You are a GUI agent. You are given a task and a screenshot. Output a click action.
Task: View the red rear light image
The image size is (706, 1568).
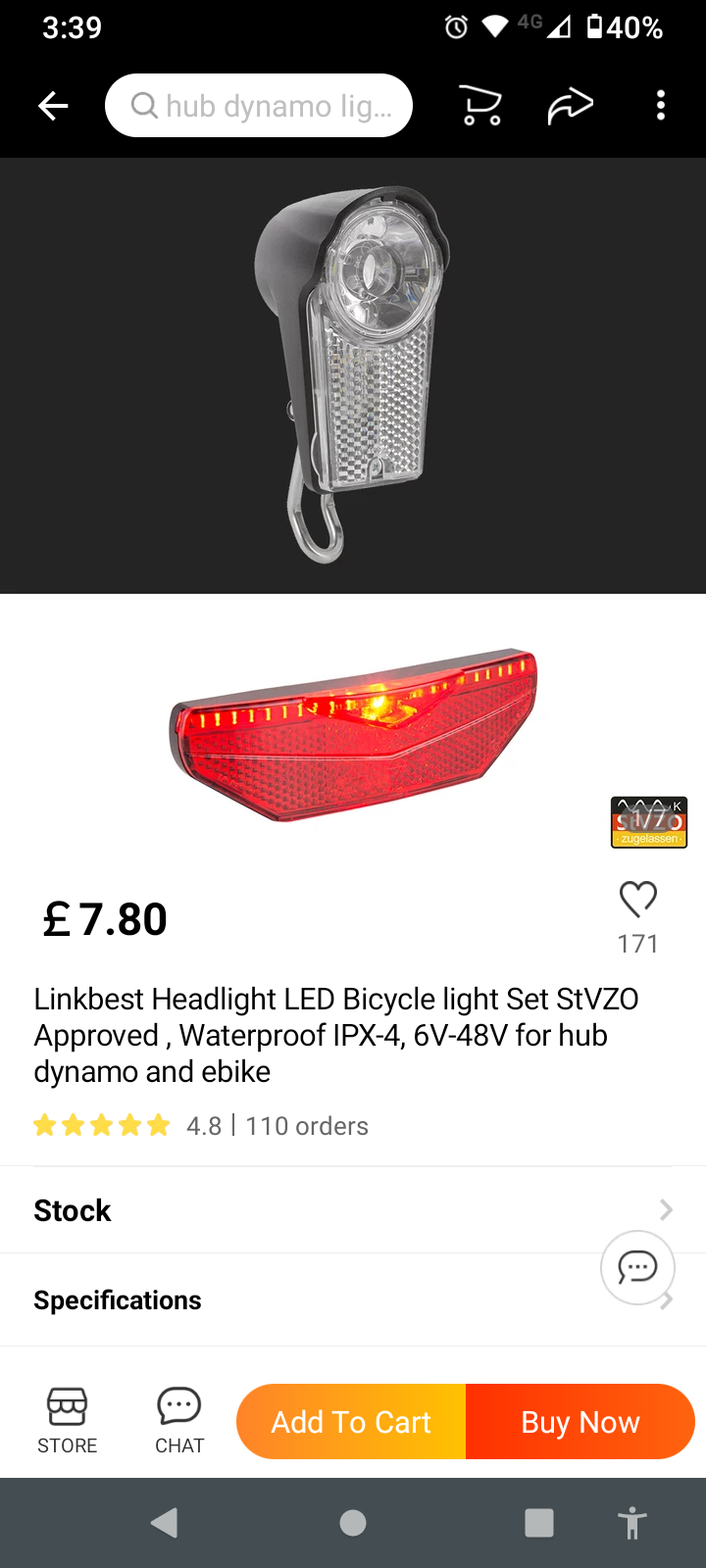click(x=354, y=735)
